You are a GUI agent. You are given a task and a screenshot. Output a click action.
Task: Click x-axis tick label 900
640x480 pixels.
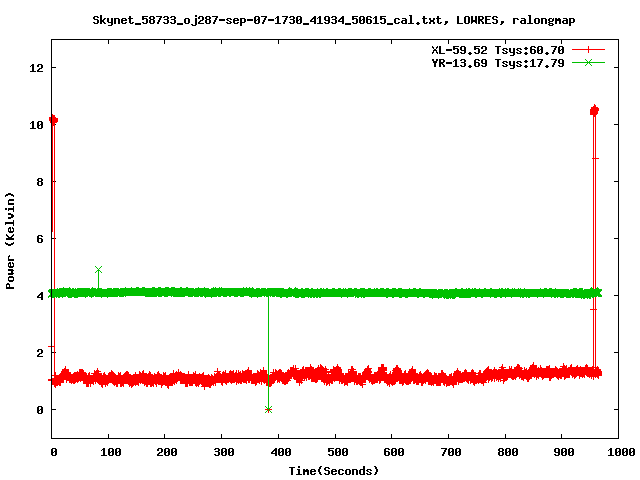[x=564, y=452]
